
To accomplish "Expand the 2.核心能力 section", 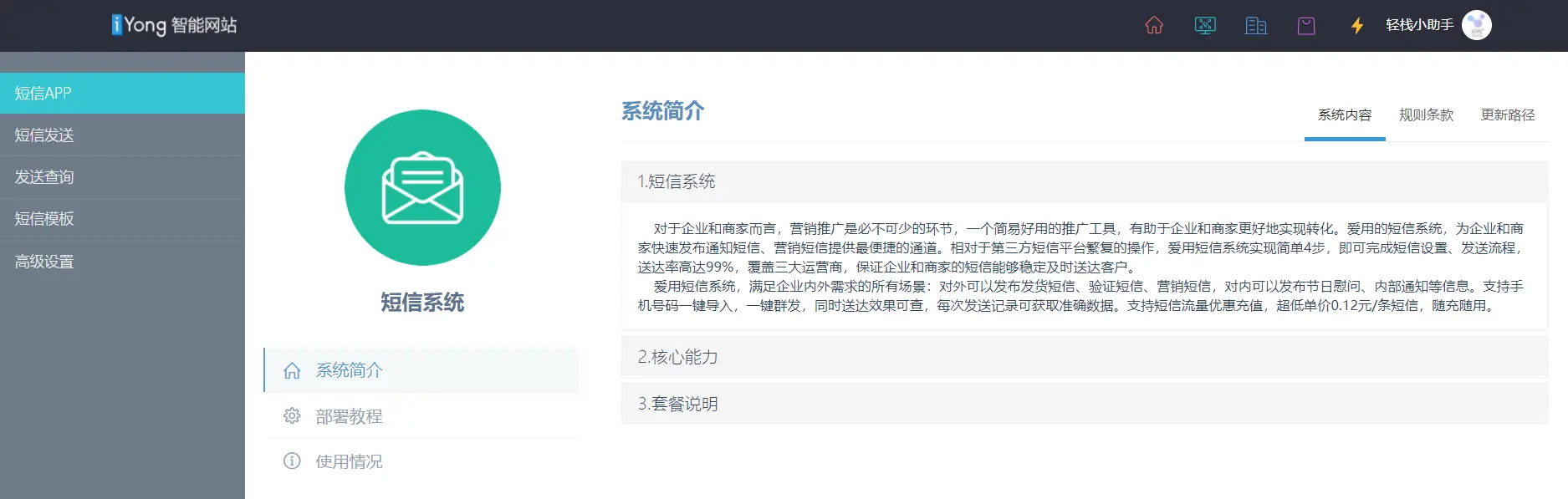I will pos(1084,357).
